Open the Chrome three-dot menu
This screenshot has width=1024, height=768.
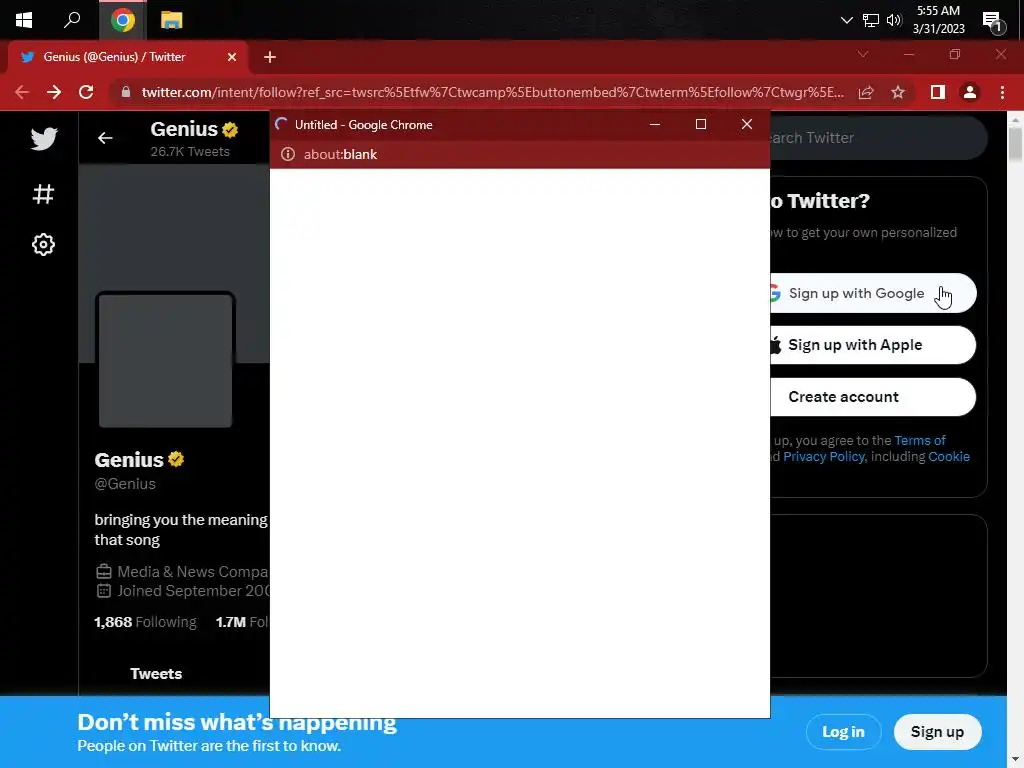[1002, 93]
